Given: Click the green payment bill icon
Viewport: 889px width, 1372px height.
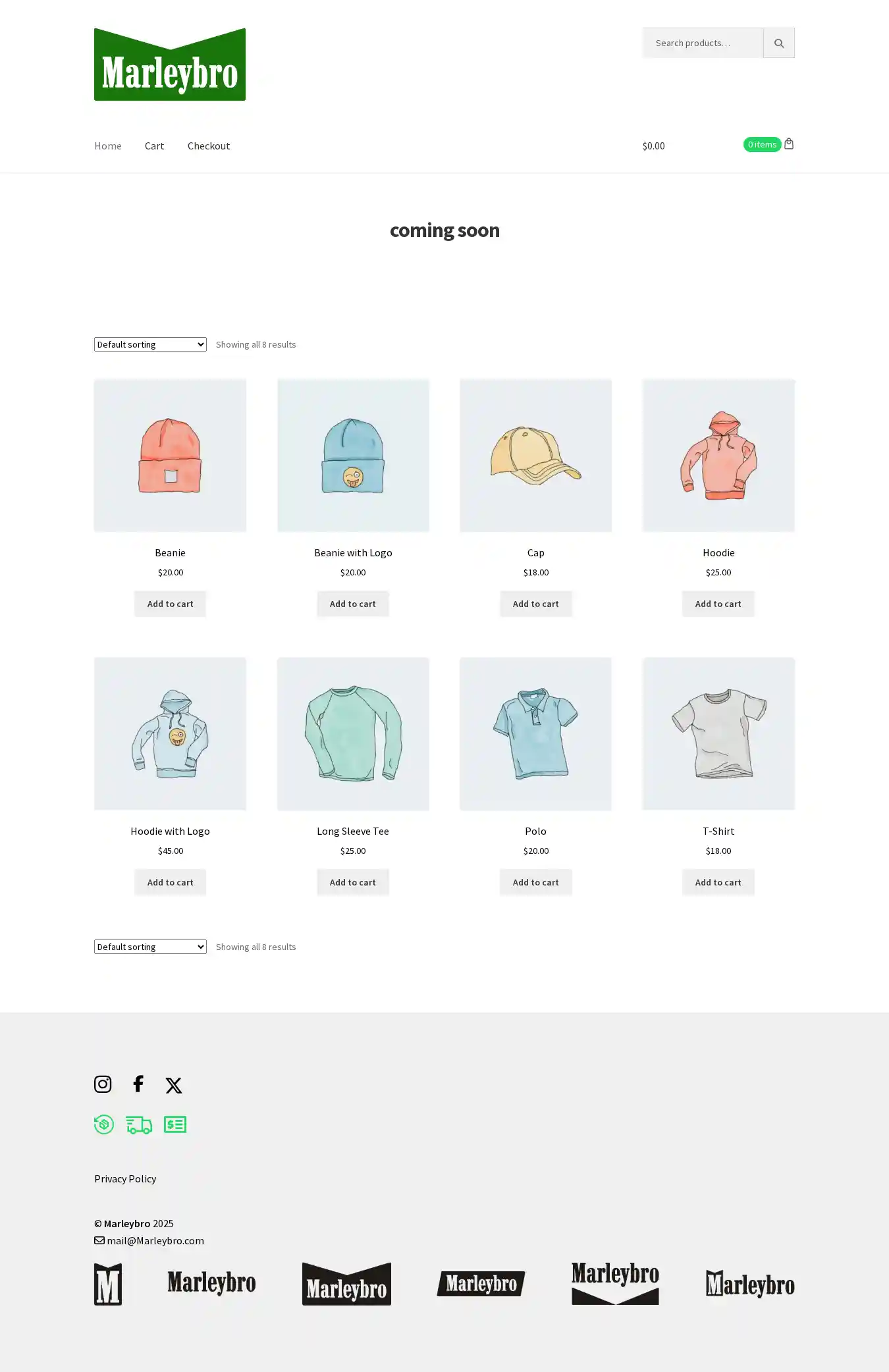Looking at the screenshot, I should pyautogui.click(x=175, y=1124).
